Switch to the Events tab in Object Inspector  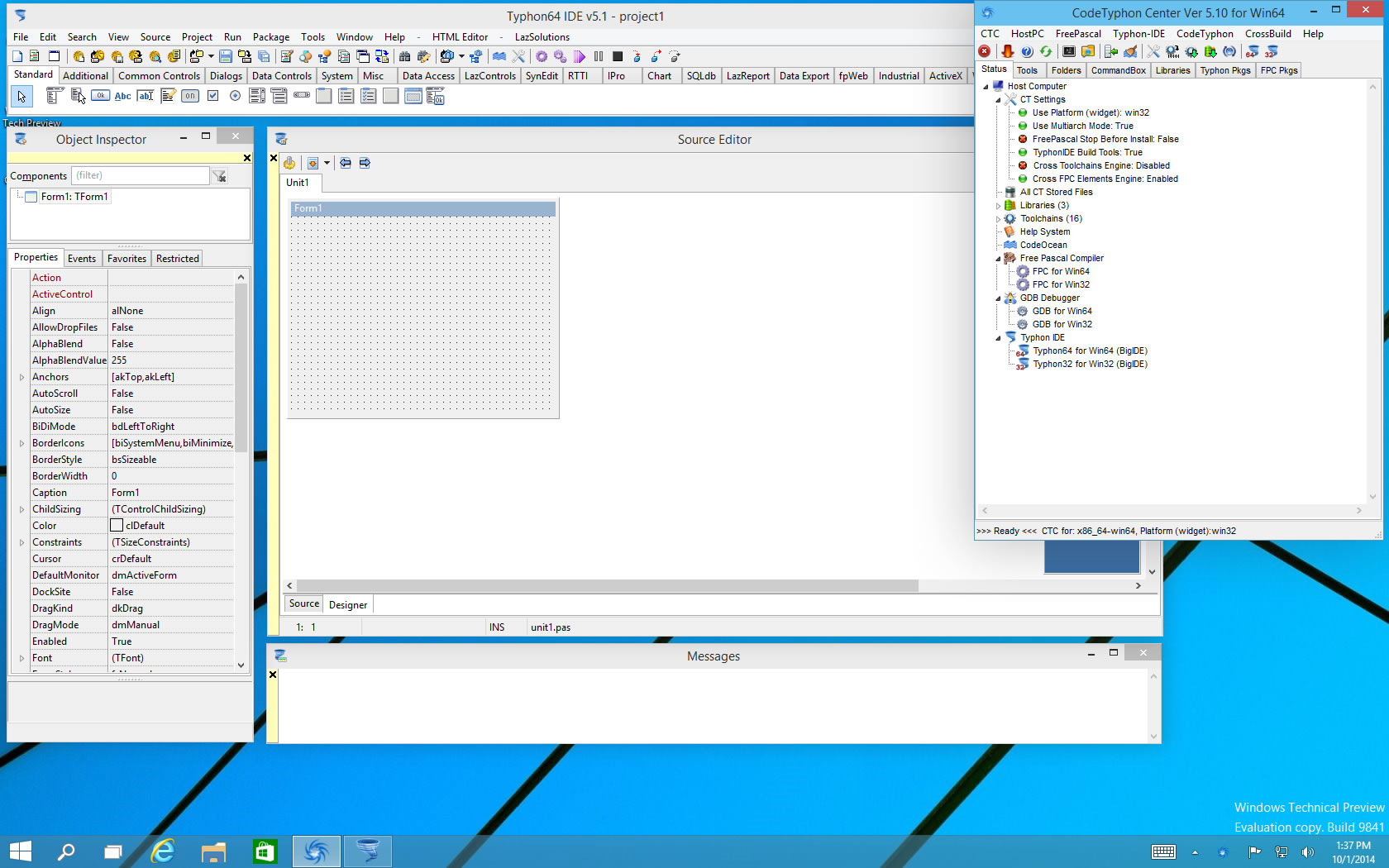[82, 259]
